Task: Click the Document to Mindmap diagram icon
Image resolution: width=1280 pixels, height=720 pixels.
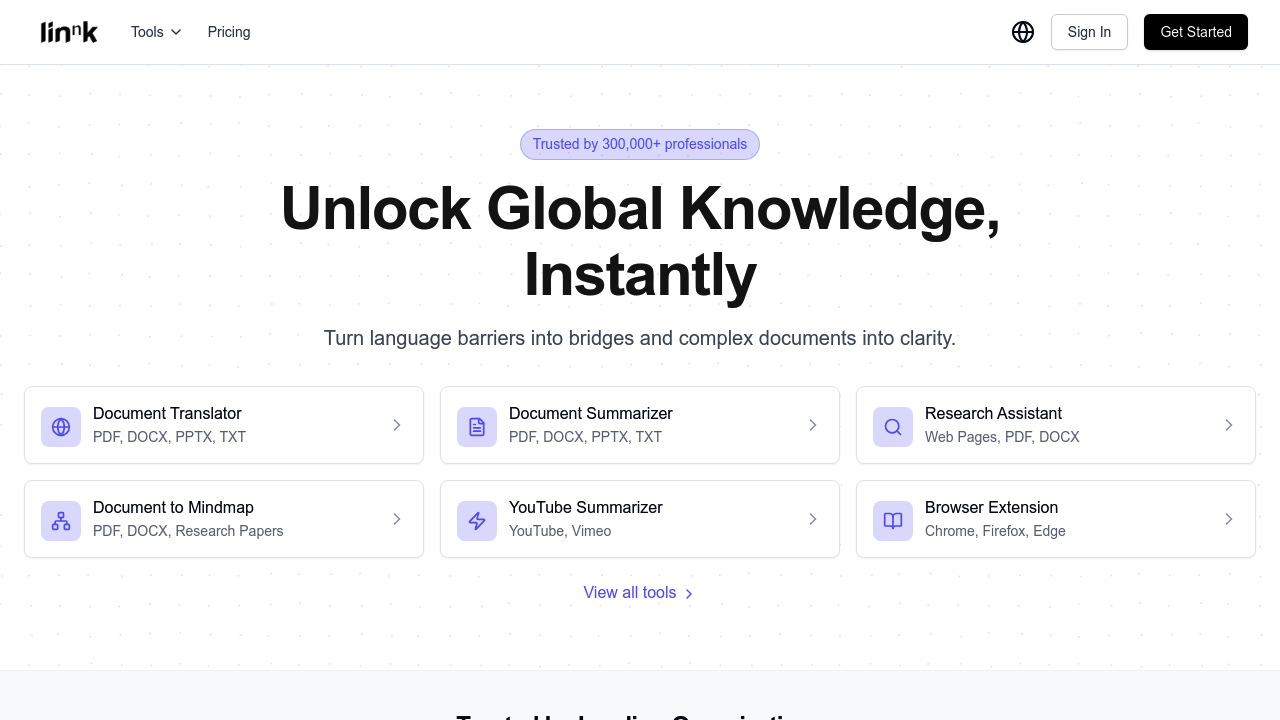Action: 61,520
